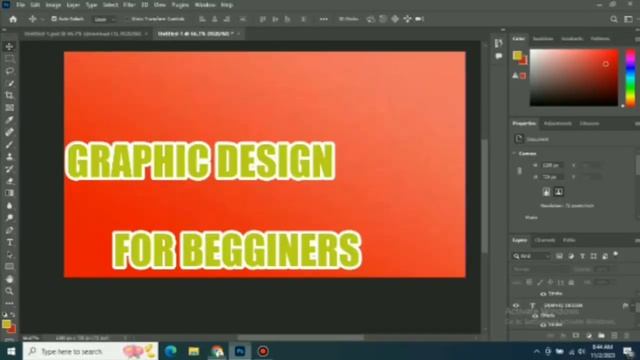Select the Eyedropper tool
Viewport: 640px width, 360px height.
pyautogui.click(x=9, y=120)
